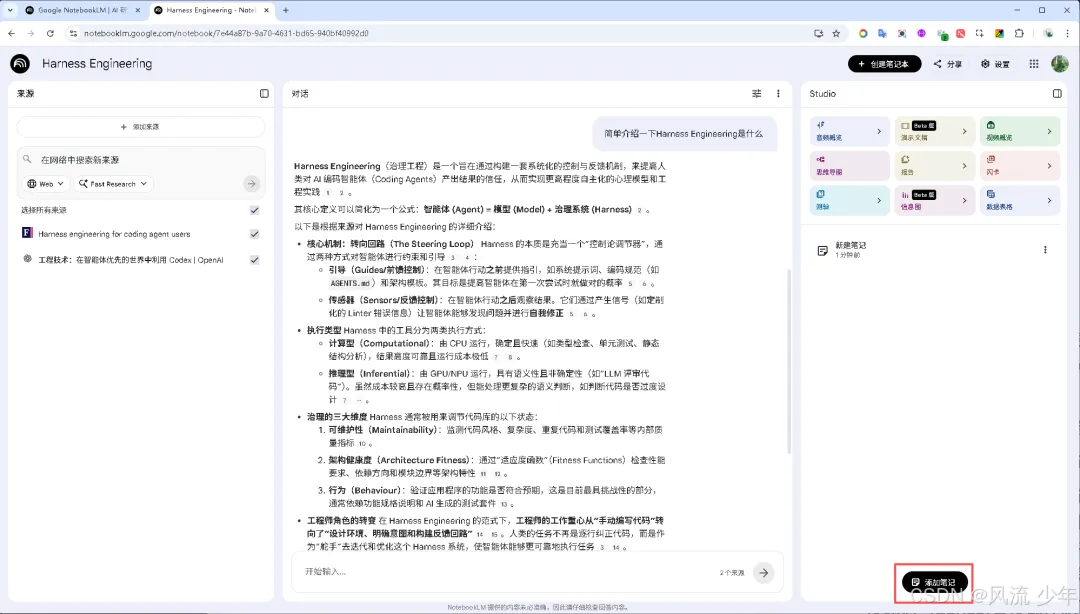Uncheck Harness engineering for coding agent users source
The height and width of the screenshot is (614, 1080).
pos(254,234)
